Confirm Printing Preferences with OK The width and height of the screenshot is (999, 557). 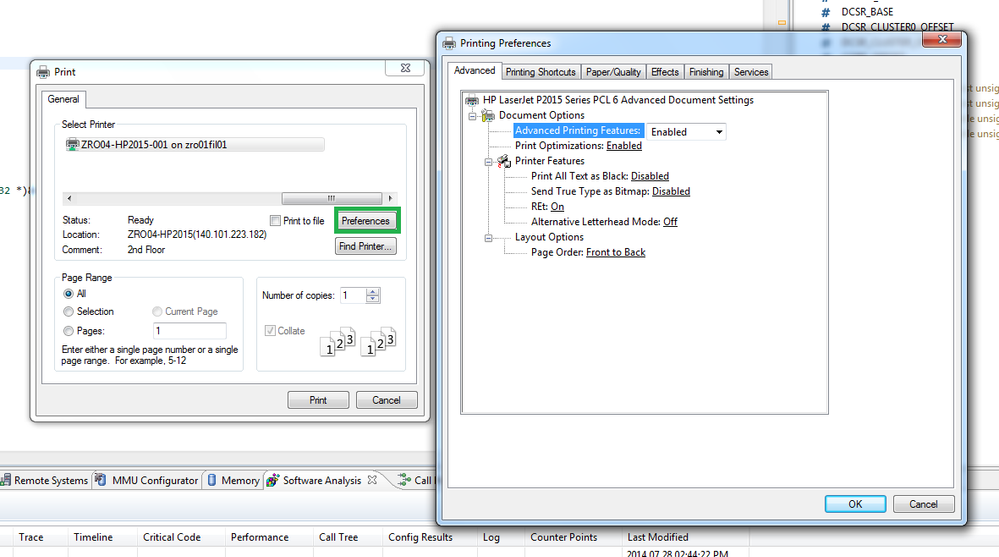(x=855, y=503)
